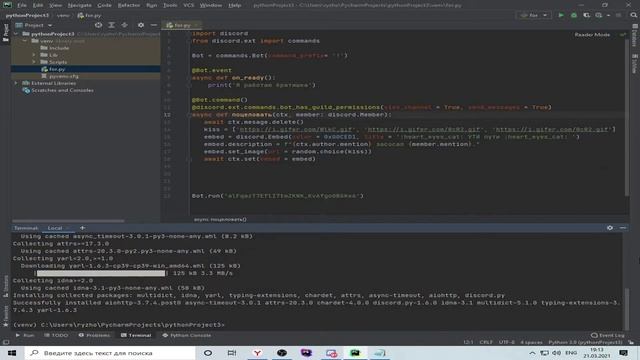This screenshot has width=640, height=360.
Task: Open the Refactor menu
Action: point(129,5)
